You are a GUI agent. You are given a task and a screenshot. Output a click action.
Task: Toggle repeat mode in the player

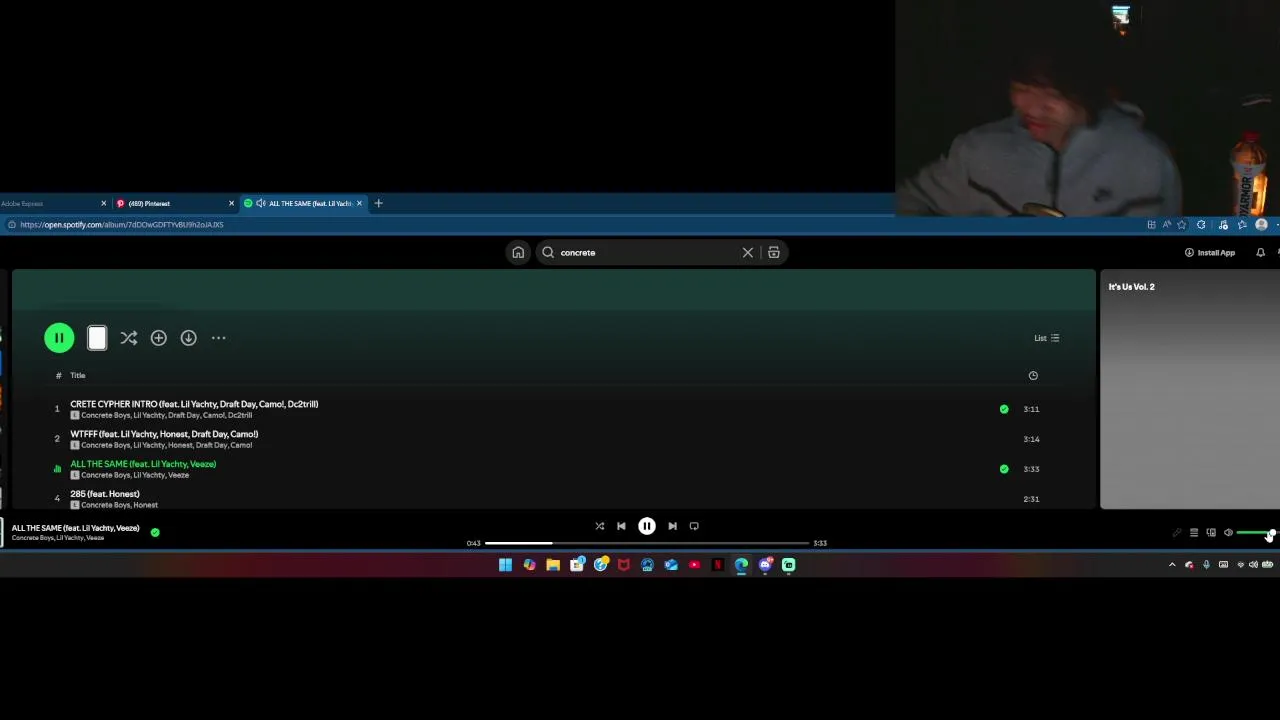coord(694,526)
